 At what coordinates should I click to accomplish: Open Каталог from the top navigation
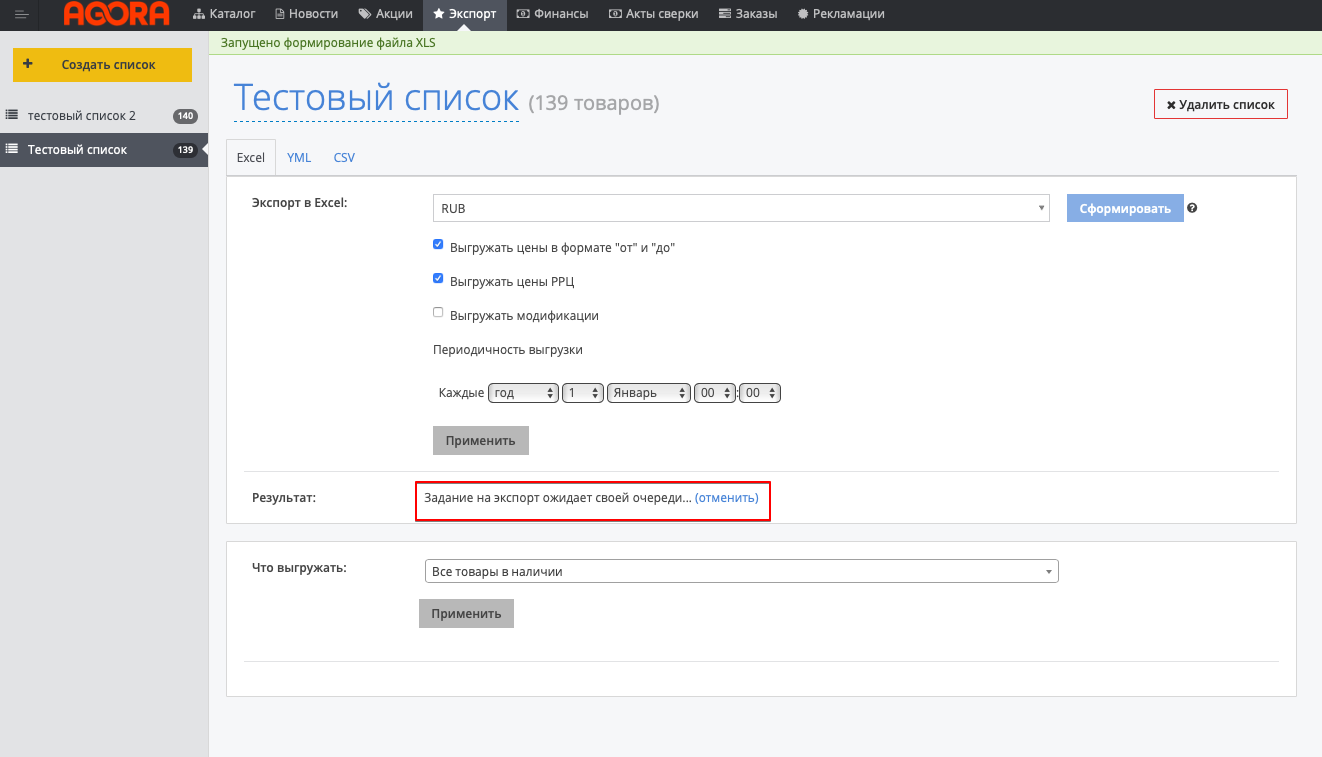point(224,14)
